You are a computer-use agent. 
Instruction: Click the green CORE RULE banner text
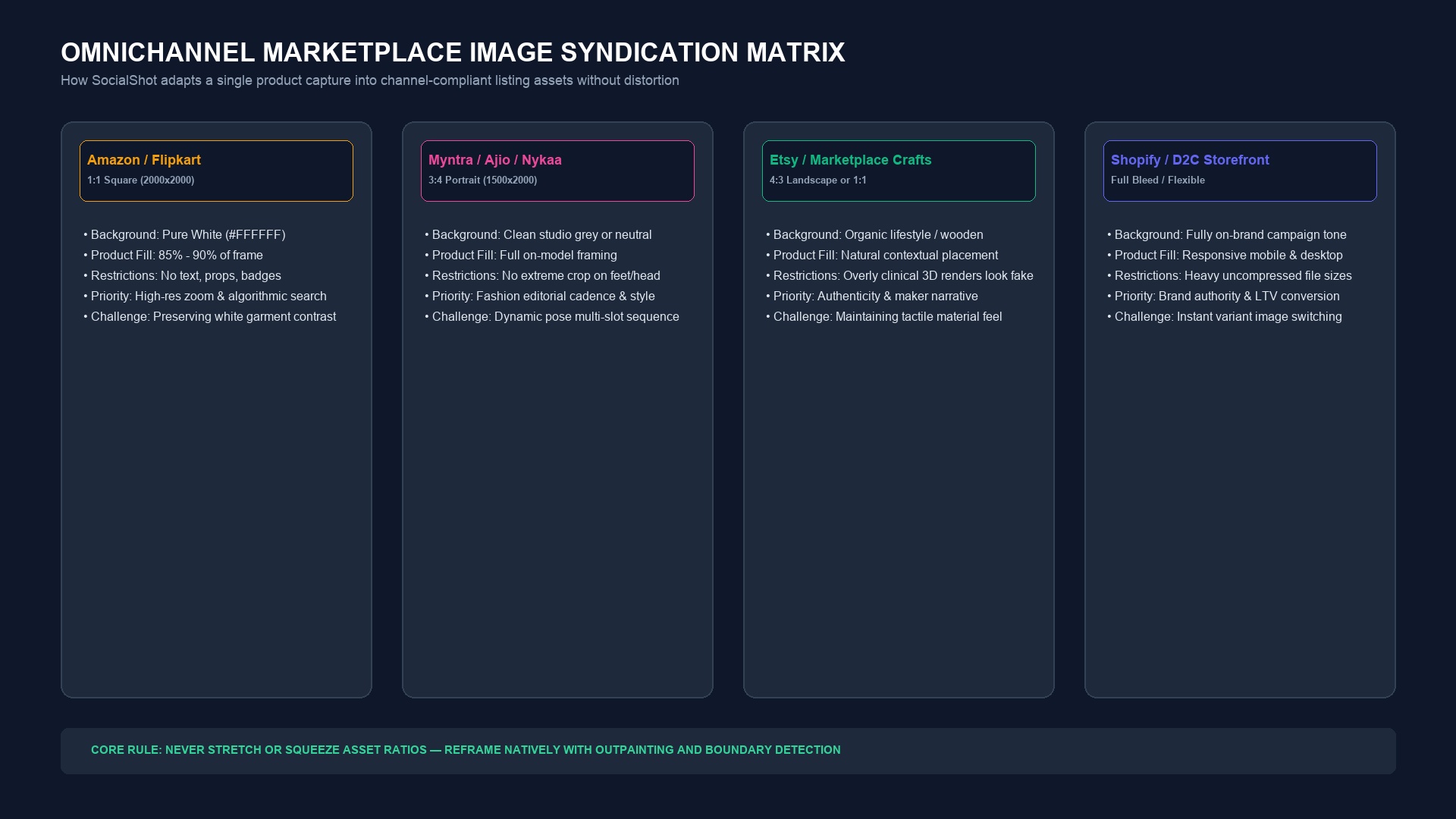(466, 750)
